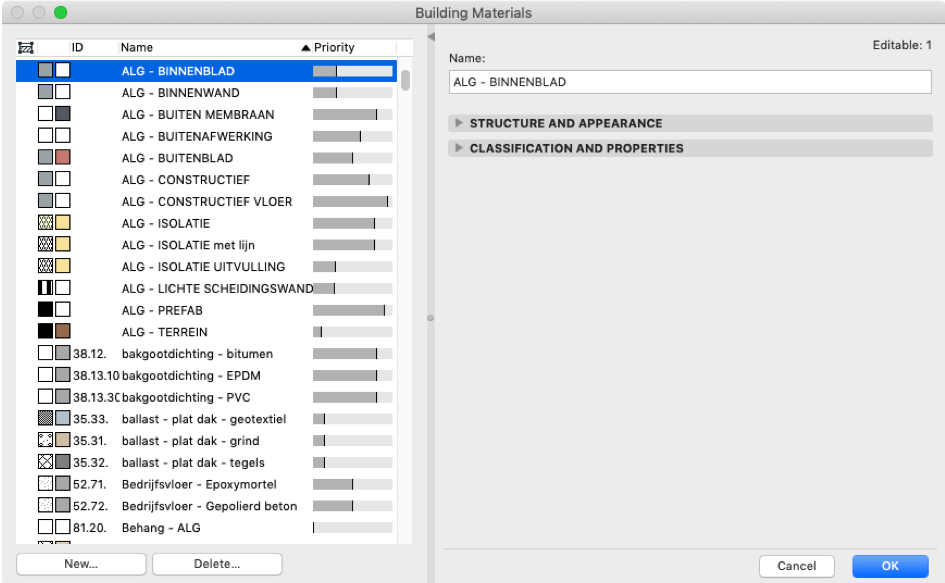Click the striped fill icon of ALG - LICHTE SCHEIDINGSWAND
This screenshot has height=583, width=945.
pos(45,288)
